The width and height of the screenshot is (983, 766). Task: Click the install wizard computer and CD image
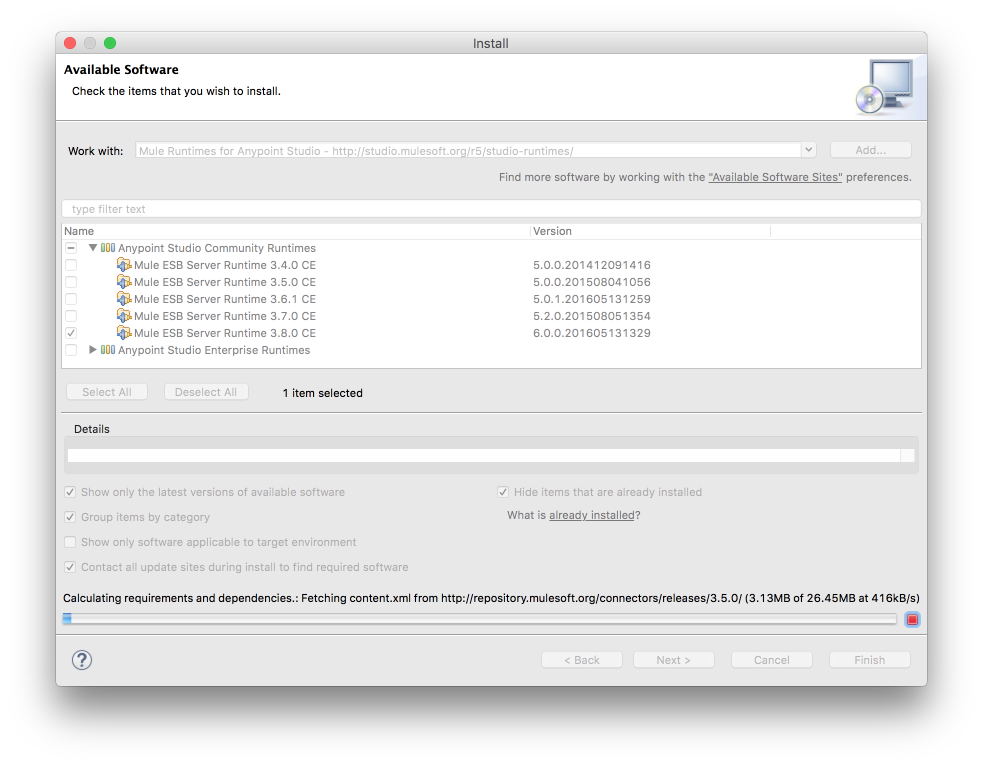pyautogui.click(x=885, y=87)
